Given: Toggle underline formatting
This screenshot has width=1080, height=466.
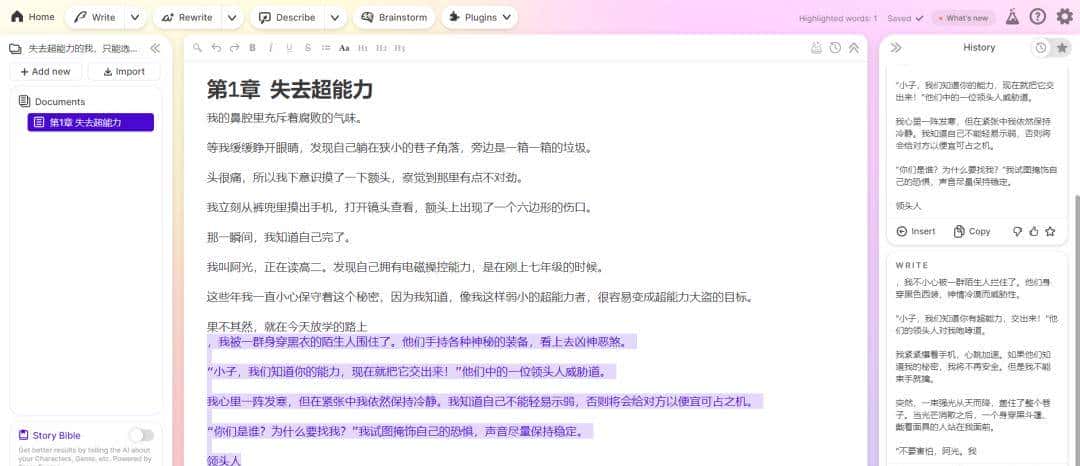Looking at the screenshot, I should (289, 47).
